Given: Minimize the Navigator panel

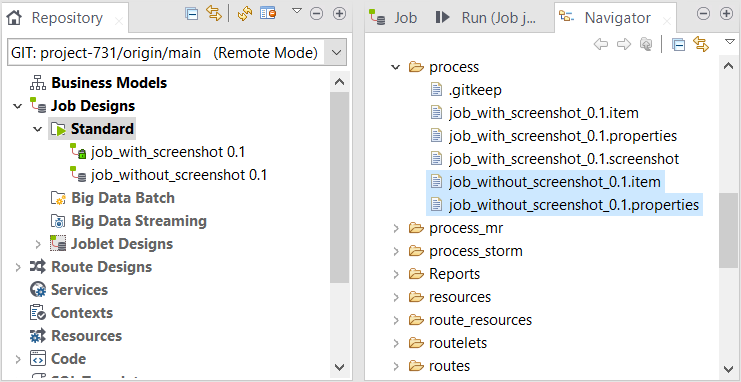Looking at the screenshot, I should [x=704, y=14].
